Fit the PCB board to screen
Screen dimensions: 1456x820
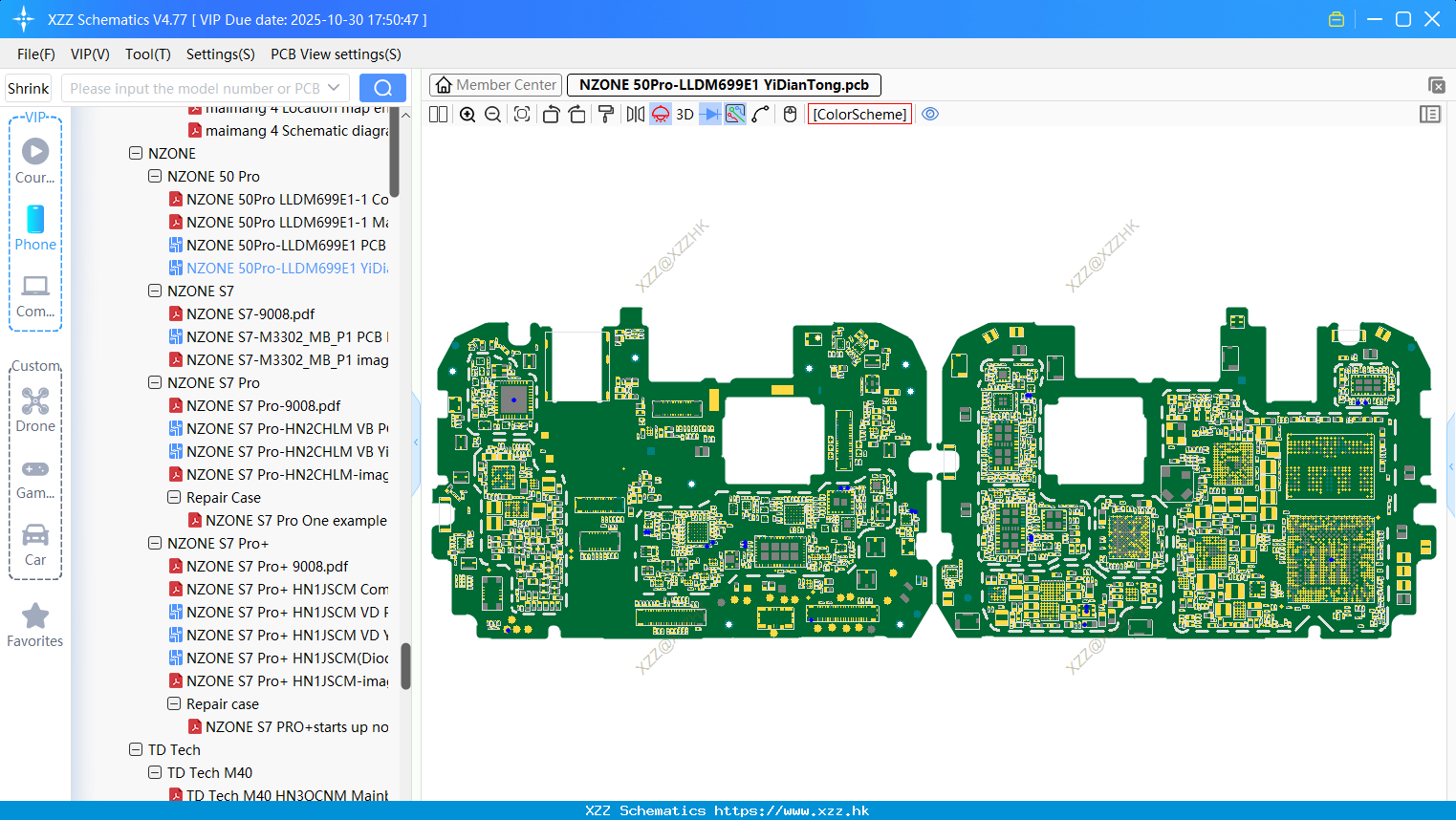522,115
